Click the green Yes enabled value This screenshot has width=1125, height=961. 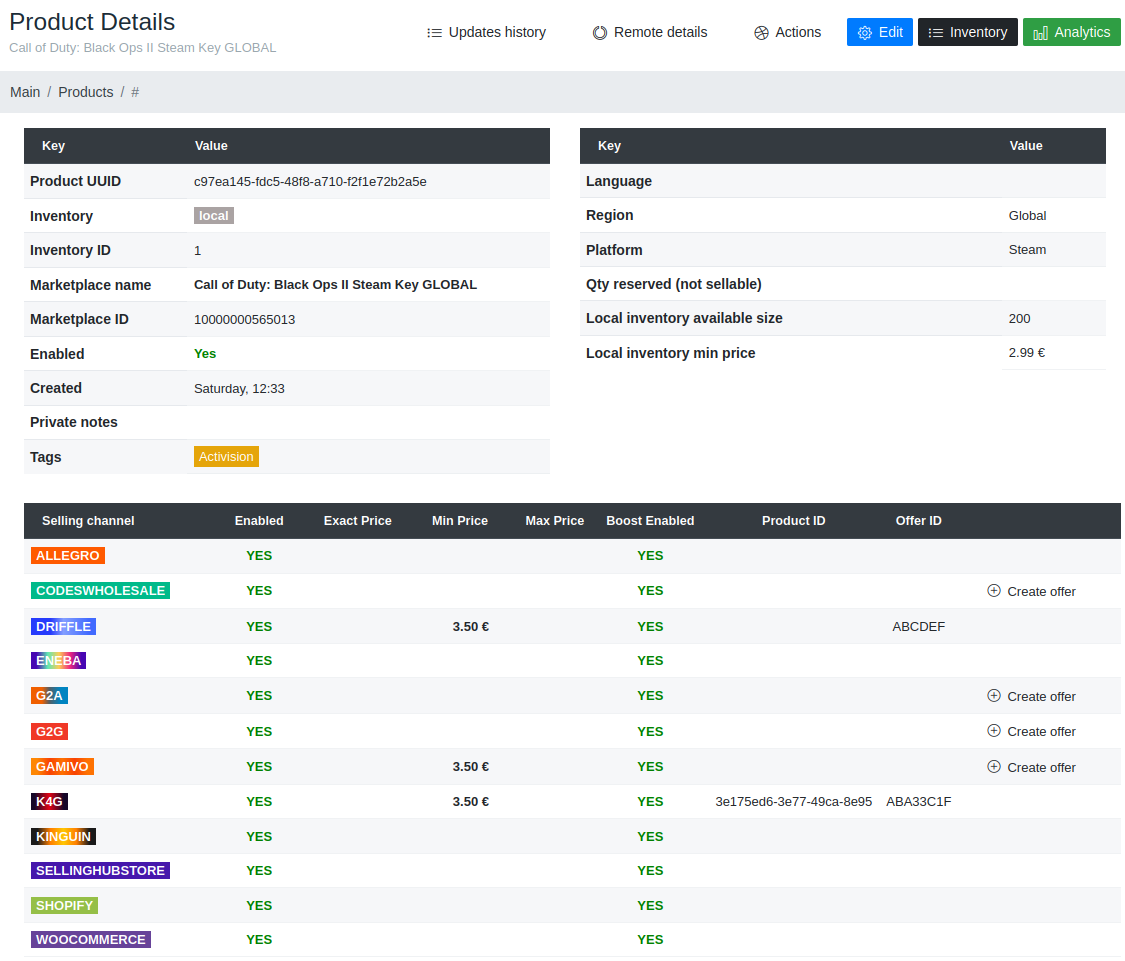pyautogui.click(x=204, y=354)
